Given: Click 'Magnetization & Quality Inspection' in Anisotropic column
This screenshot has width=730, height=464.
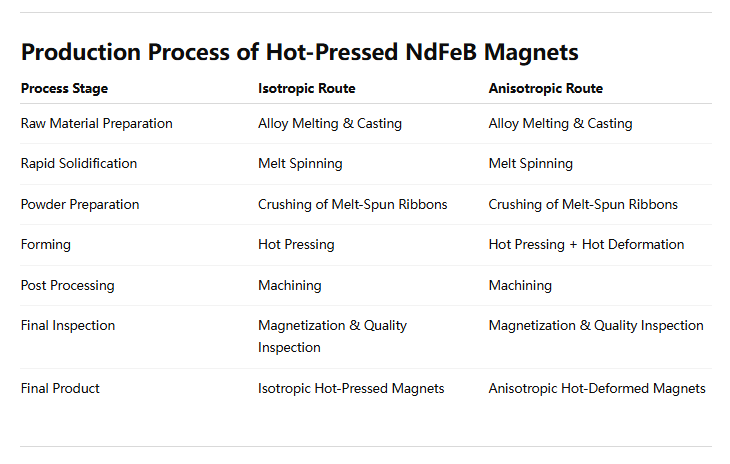Looking at the screenshot, I should click(595, 325).
